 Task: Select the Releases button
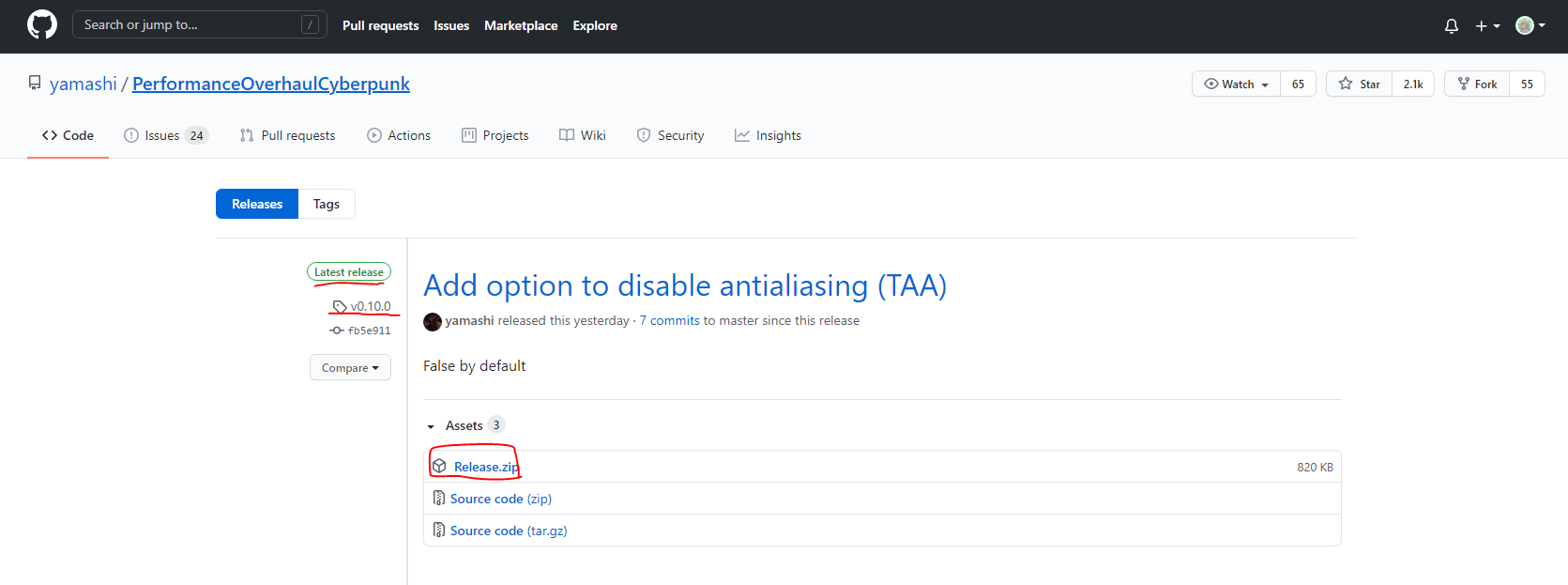click(x=257, y=204)
